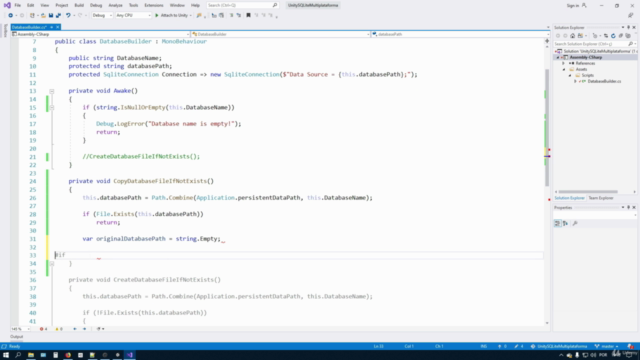Click the UnitySQLiteMultiplataforma repository status item
The image size is (640, 360).
click(x=559, y=347)
